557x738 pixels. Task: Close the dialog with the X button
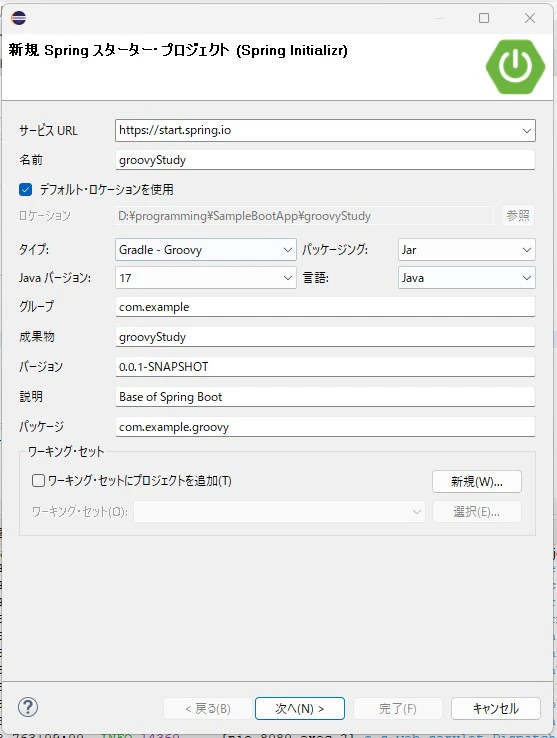pos(530,18)
